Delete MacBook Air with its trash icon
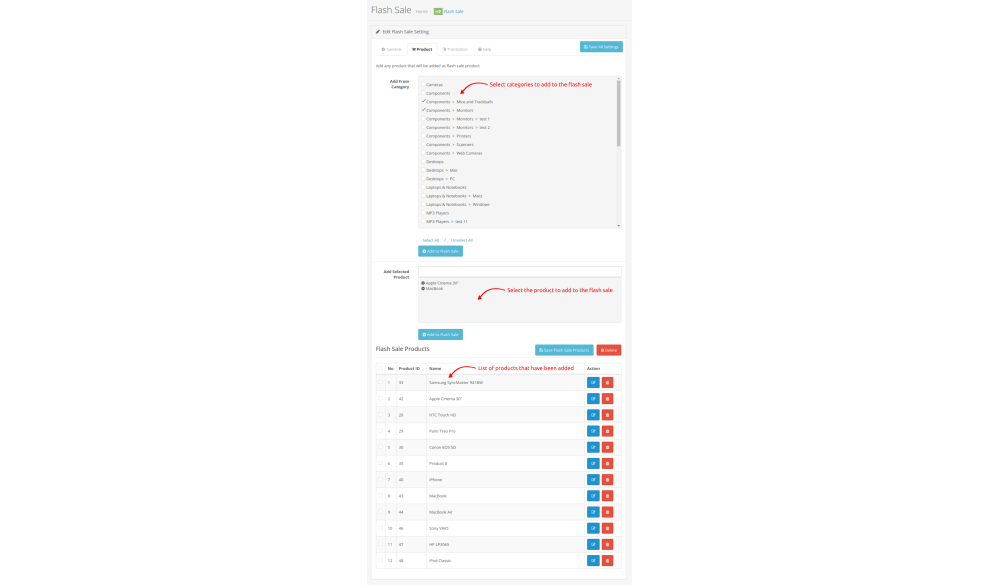 point(607,512)
